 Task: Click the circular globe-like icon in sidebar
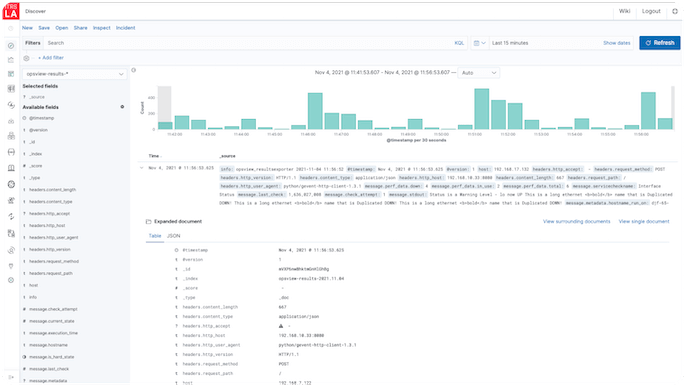pos(11,184)
